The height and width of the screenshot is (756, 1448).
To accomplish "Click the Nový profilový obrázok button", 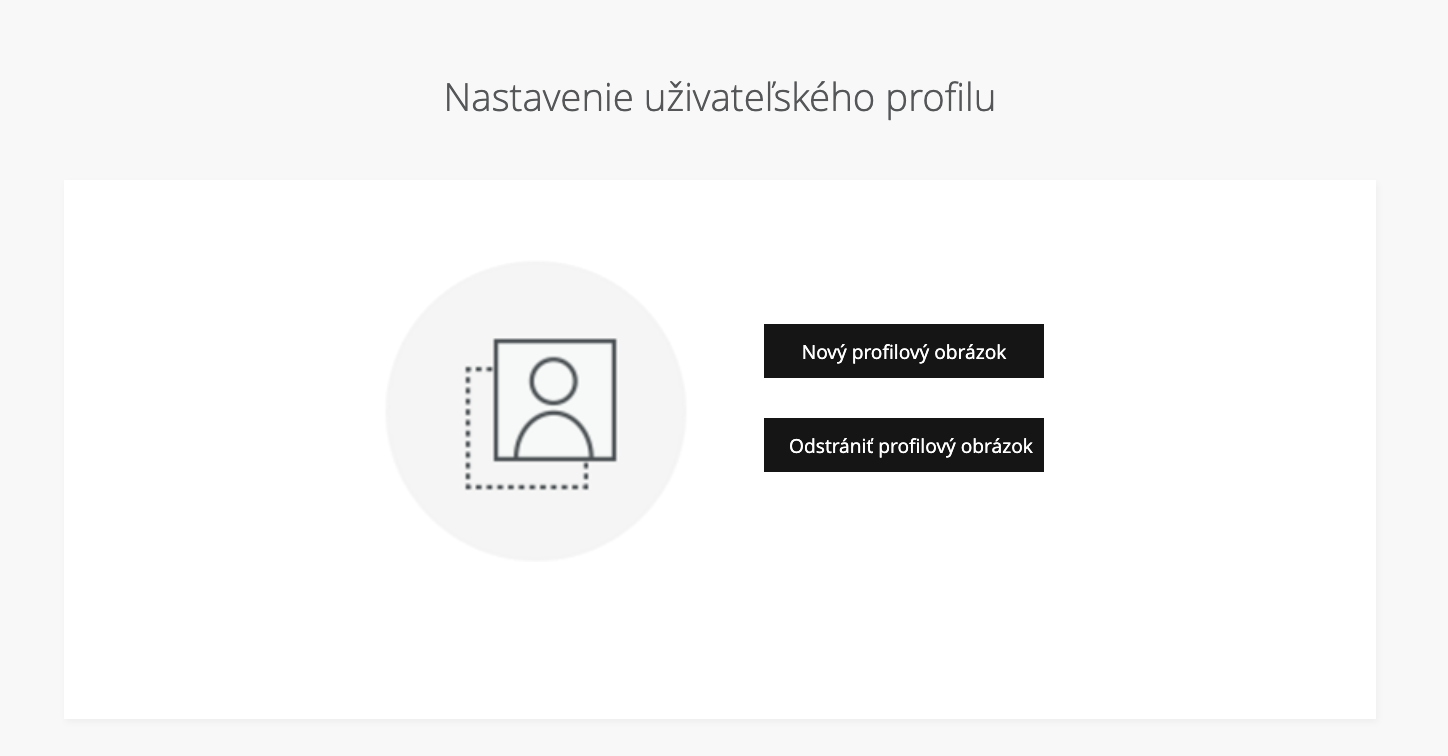I will pyautogui.click(x=903, y=351).
